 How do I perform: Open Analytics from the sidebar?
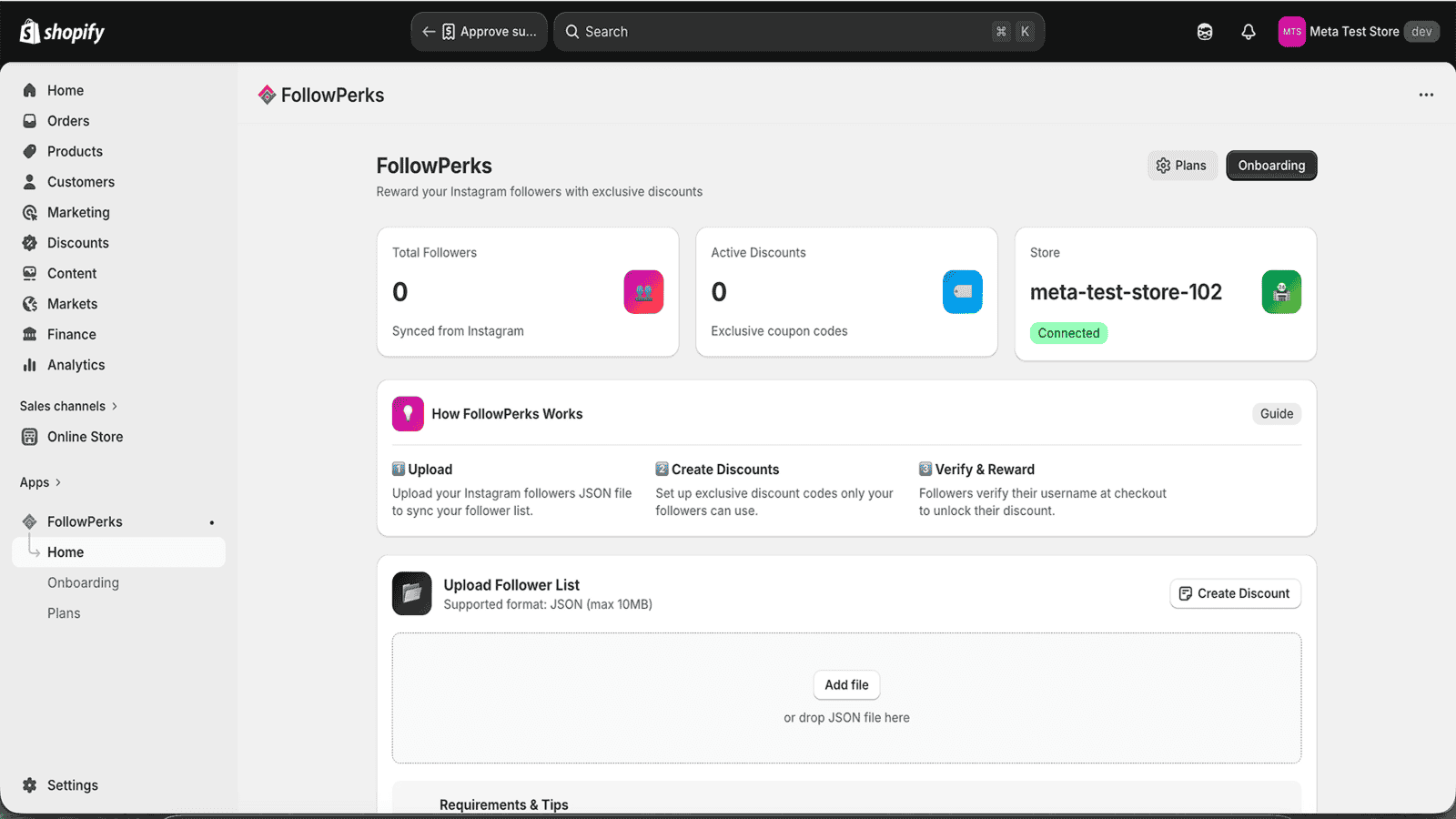[x=76, y=365]
